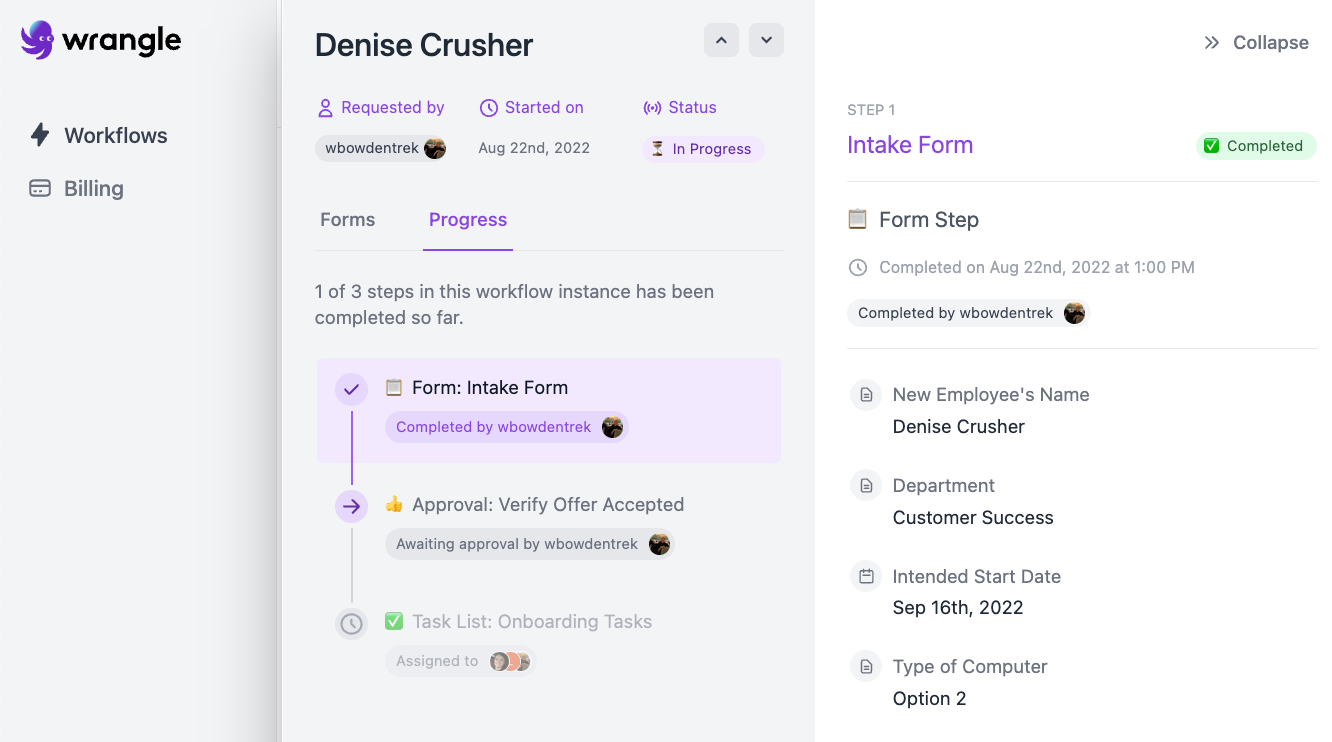
Task: Open Workflows via the lightning bolt icon
Action: [x=40, y=135]
